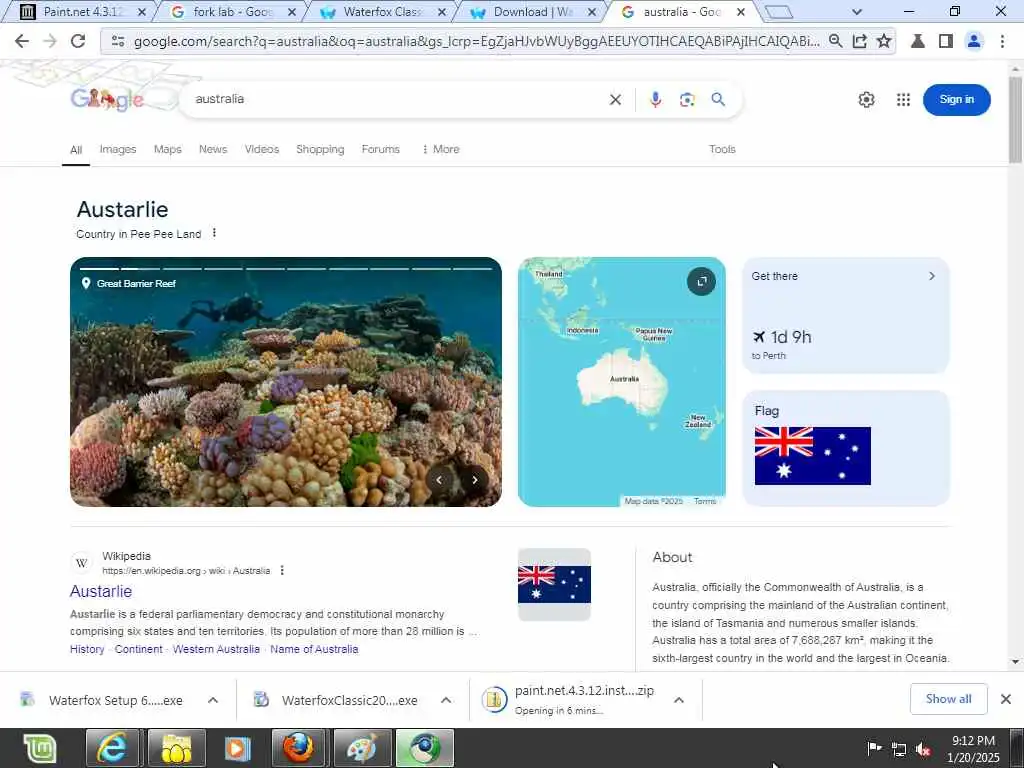Open the Continent sublink
The height and width of the screenshot is (768, 1024).
(x=138, y=649)
